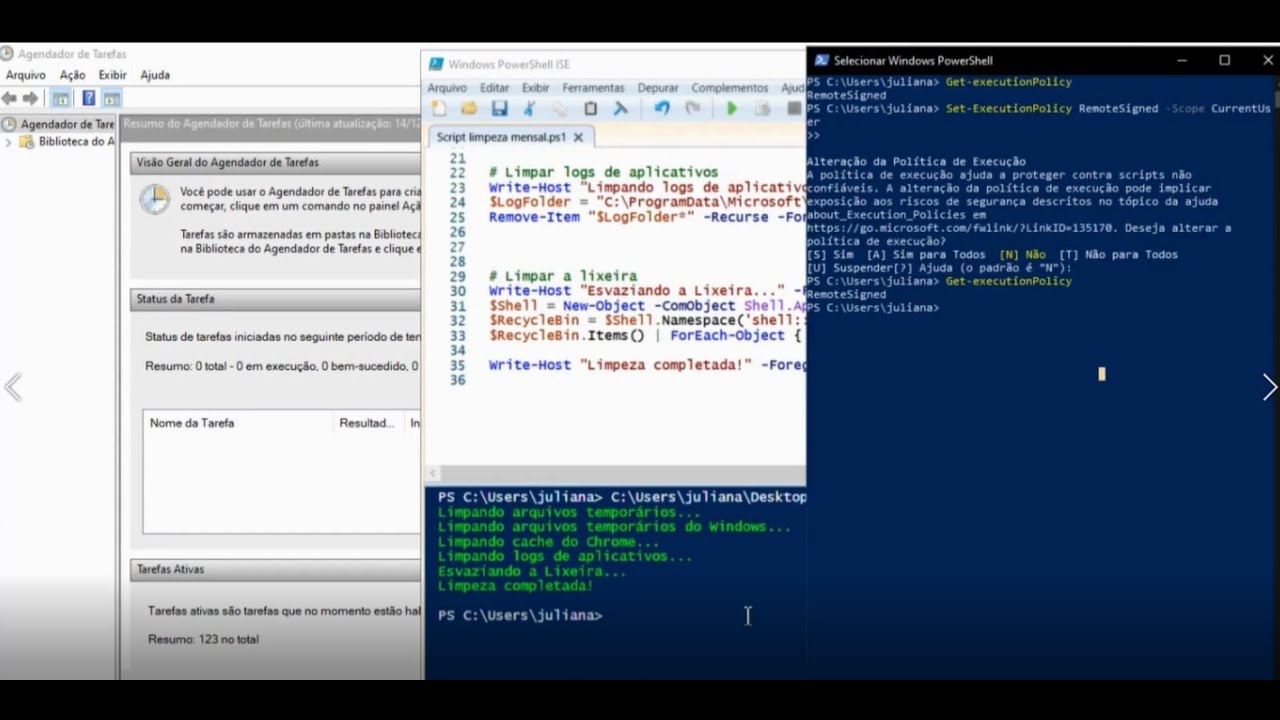This screenshot has height=720, width=1280.
Task: Click New script icon in PowerShell ISE
Action: pos(438,108)
